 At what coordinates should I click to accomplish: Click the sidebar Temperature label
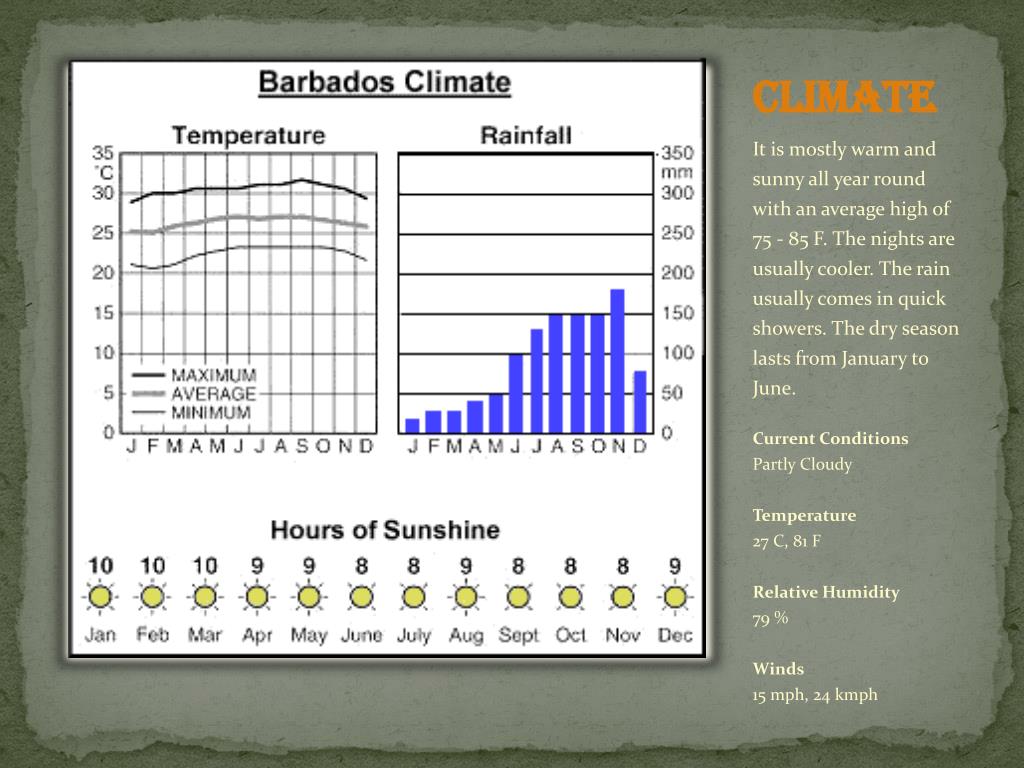point(804,515)
